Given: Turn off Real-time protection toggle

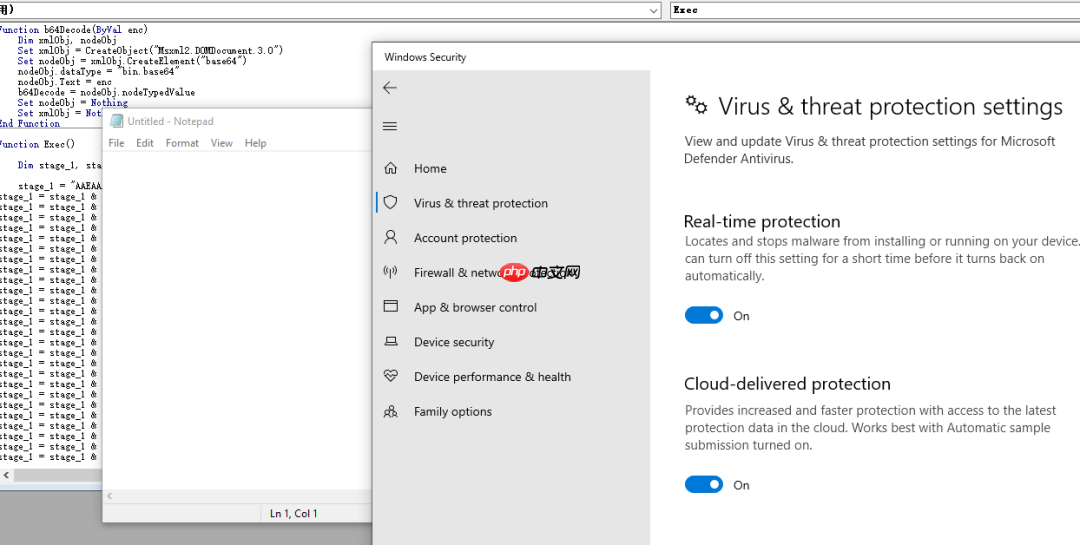Looking at the screenshot, I should click(x=704, y=315).
